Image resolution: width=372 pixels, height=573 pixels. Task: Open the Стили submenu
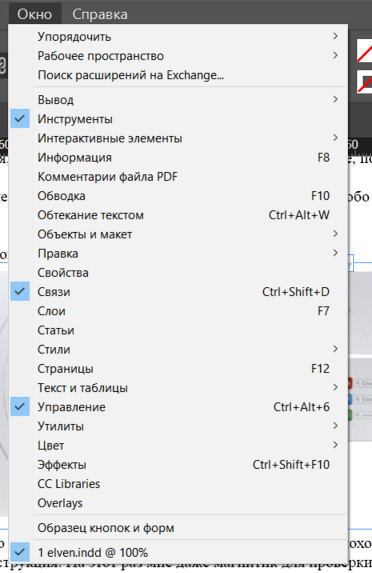[x=178, y=349]
